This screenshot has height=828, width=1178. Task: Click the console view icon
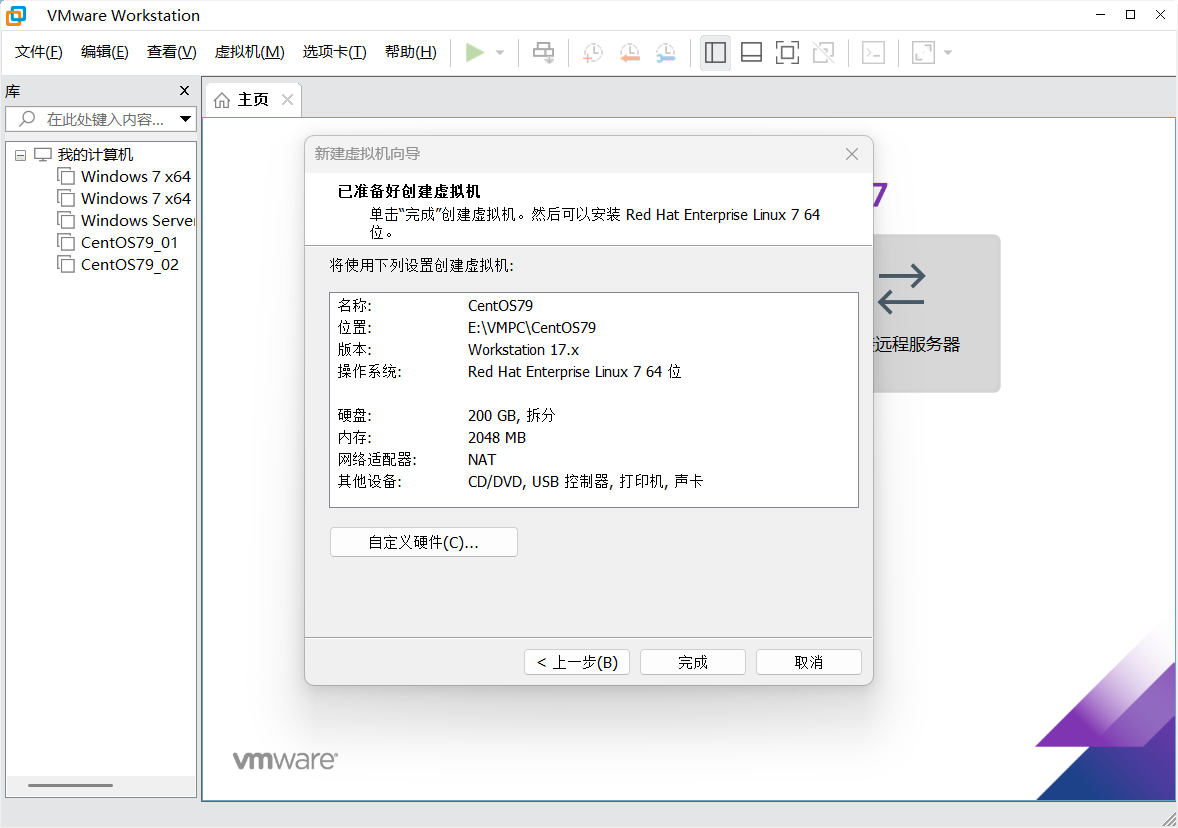(873, 53)
